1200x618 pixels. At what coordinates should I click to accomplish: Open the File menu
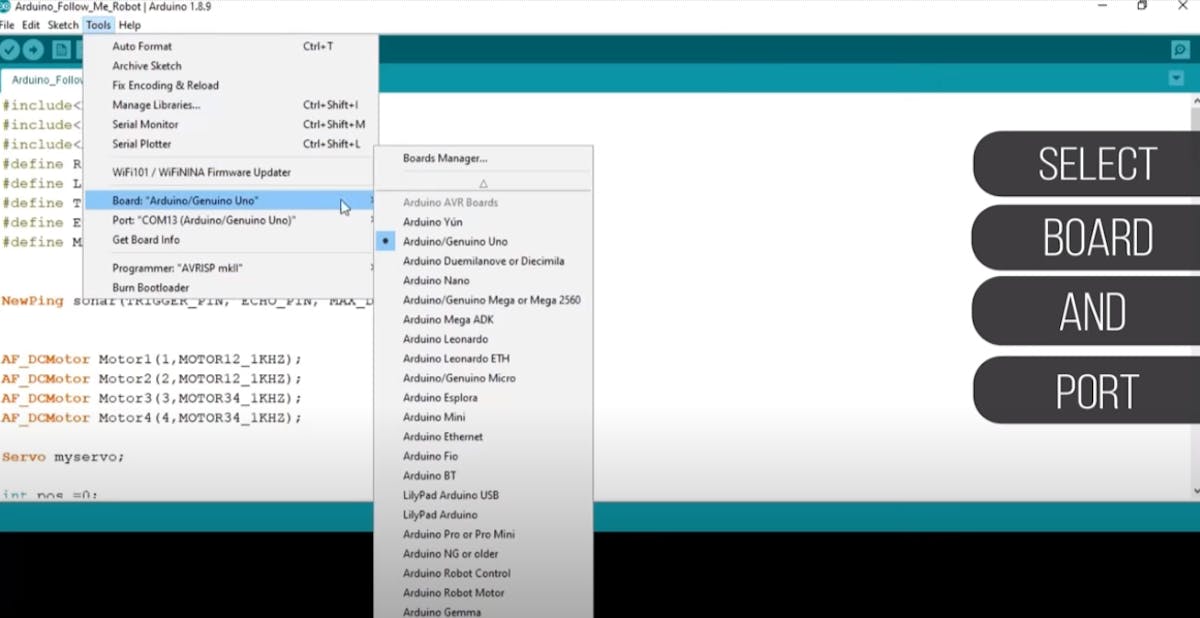tap(7, 25)
